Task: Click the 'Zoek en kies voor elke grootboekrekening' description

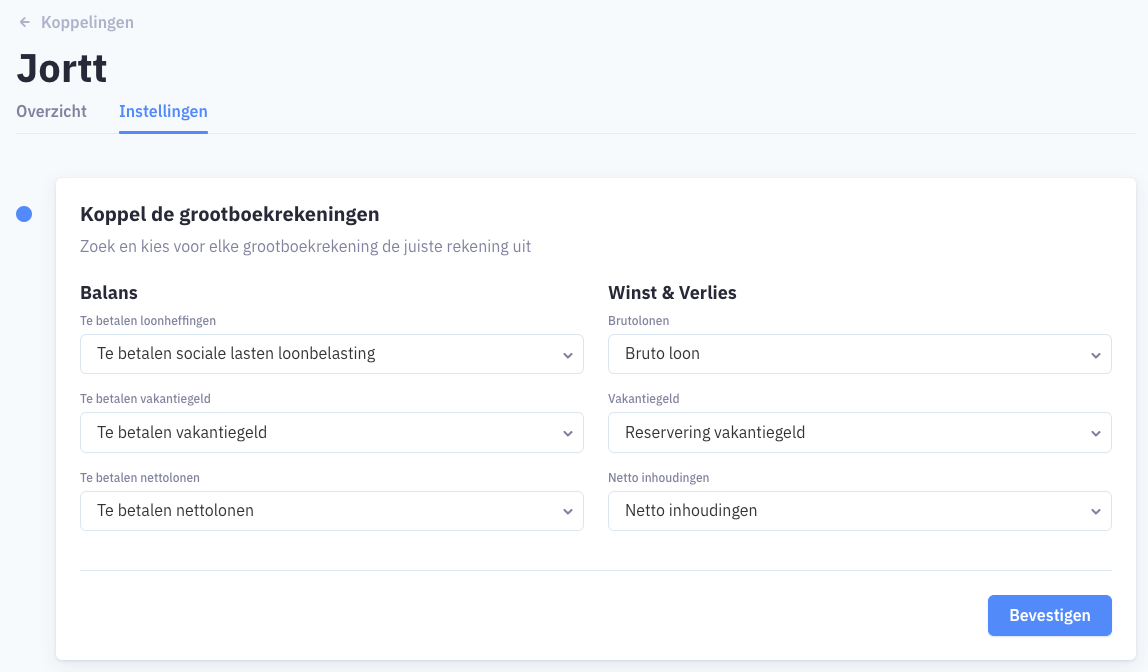Action: [305, 246]
